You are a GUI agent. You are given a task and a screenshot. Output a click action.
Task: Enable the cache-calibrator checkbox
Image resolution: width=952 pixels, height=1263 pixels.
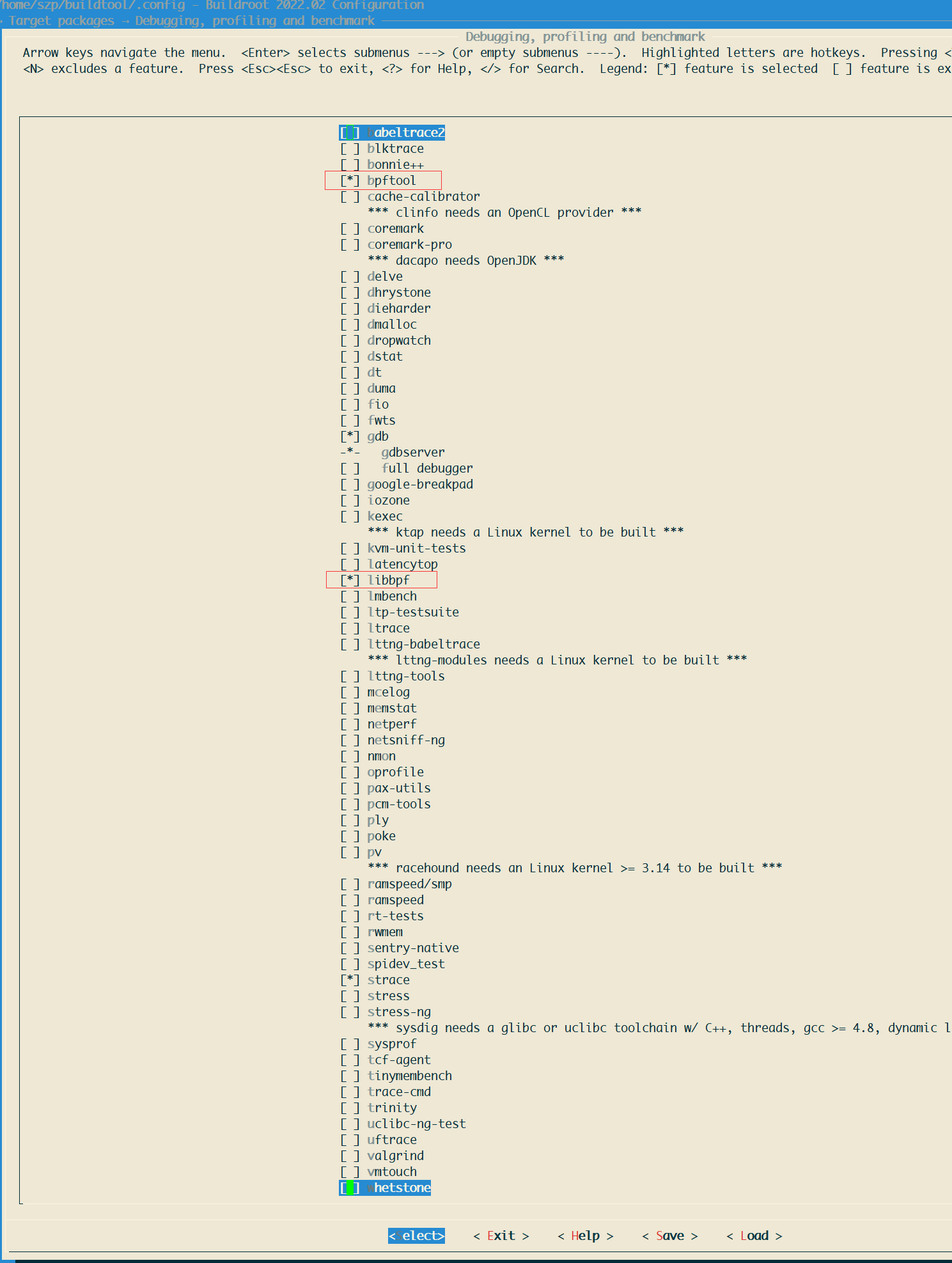350,196
